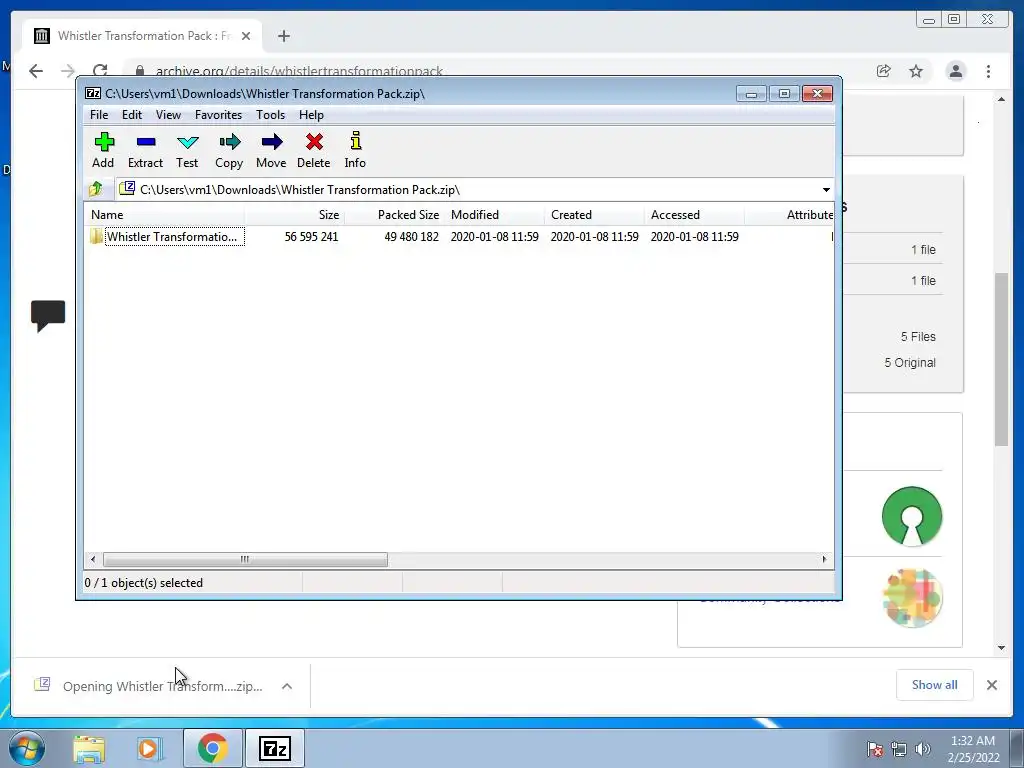Click the size value 56 595 241
This screenshot has width=1024, height=768.
pyautogui.click(x=312, y=236)
